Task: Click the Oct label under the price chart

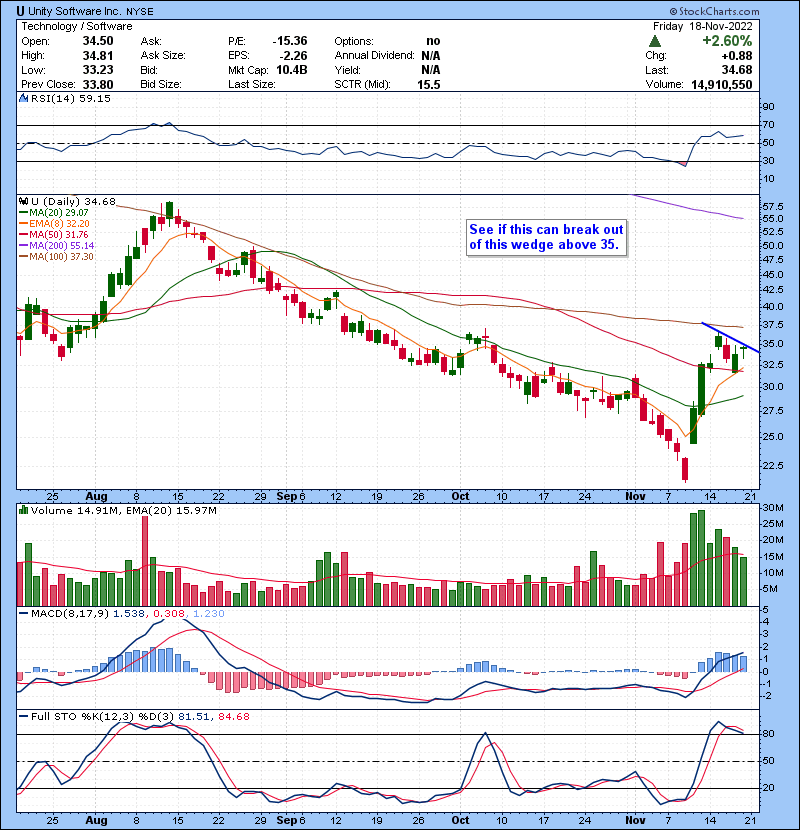Action: click(460, 497)
